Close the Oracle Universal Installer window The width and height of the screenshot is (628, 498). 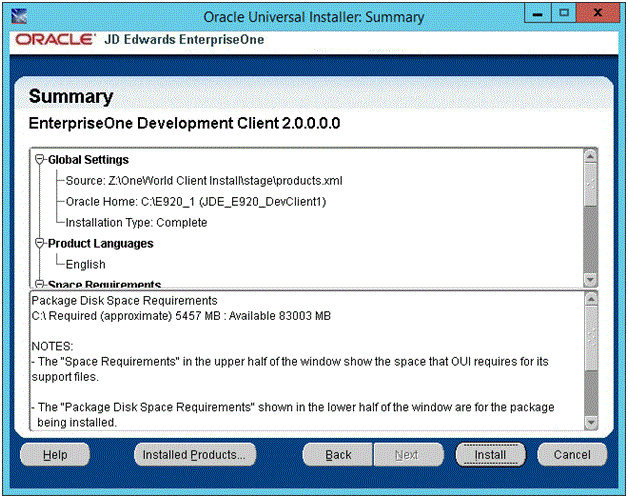coord(598,13)
